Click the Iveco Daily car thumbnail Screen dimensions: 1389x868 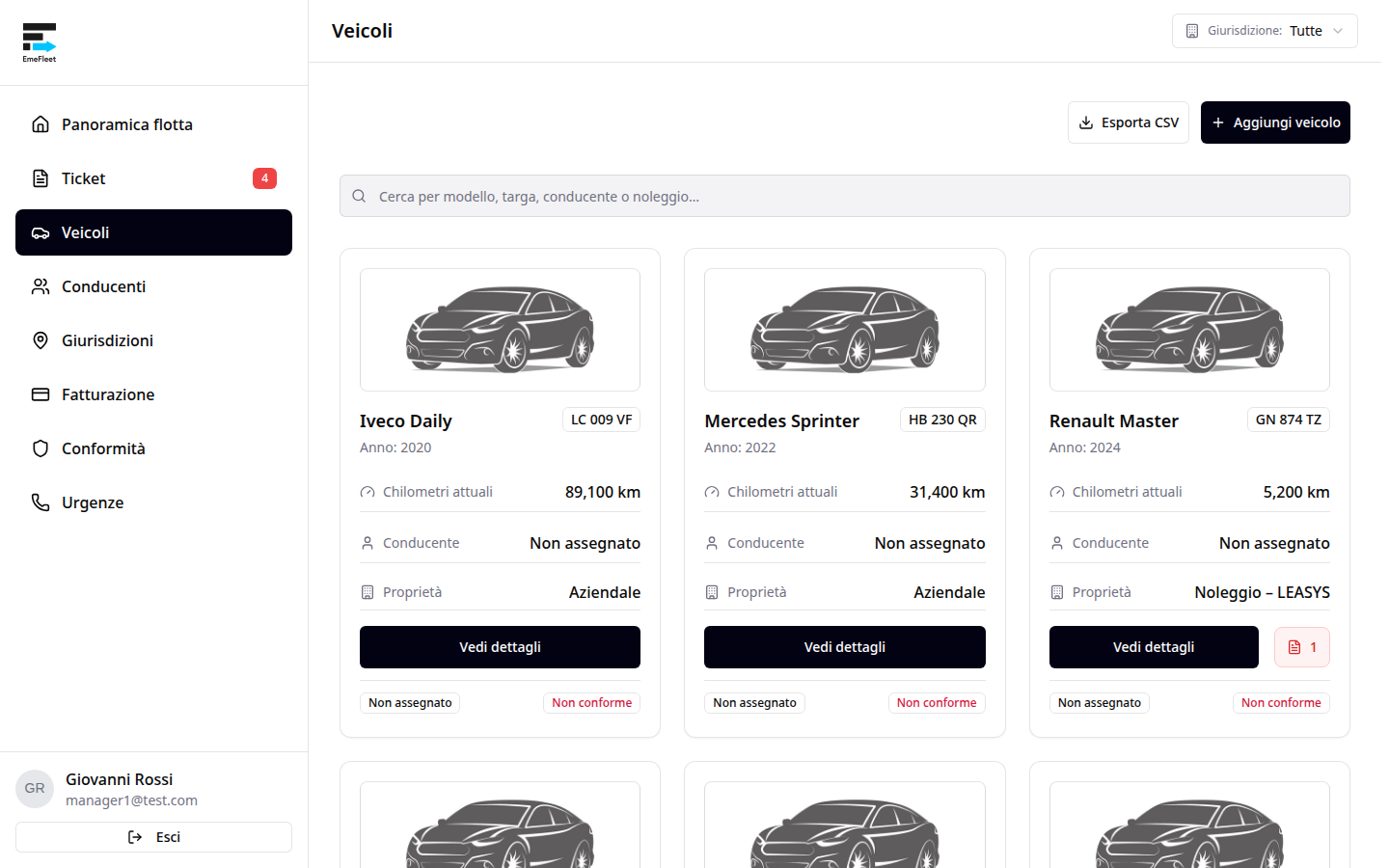click(x=500, y=330)
